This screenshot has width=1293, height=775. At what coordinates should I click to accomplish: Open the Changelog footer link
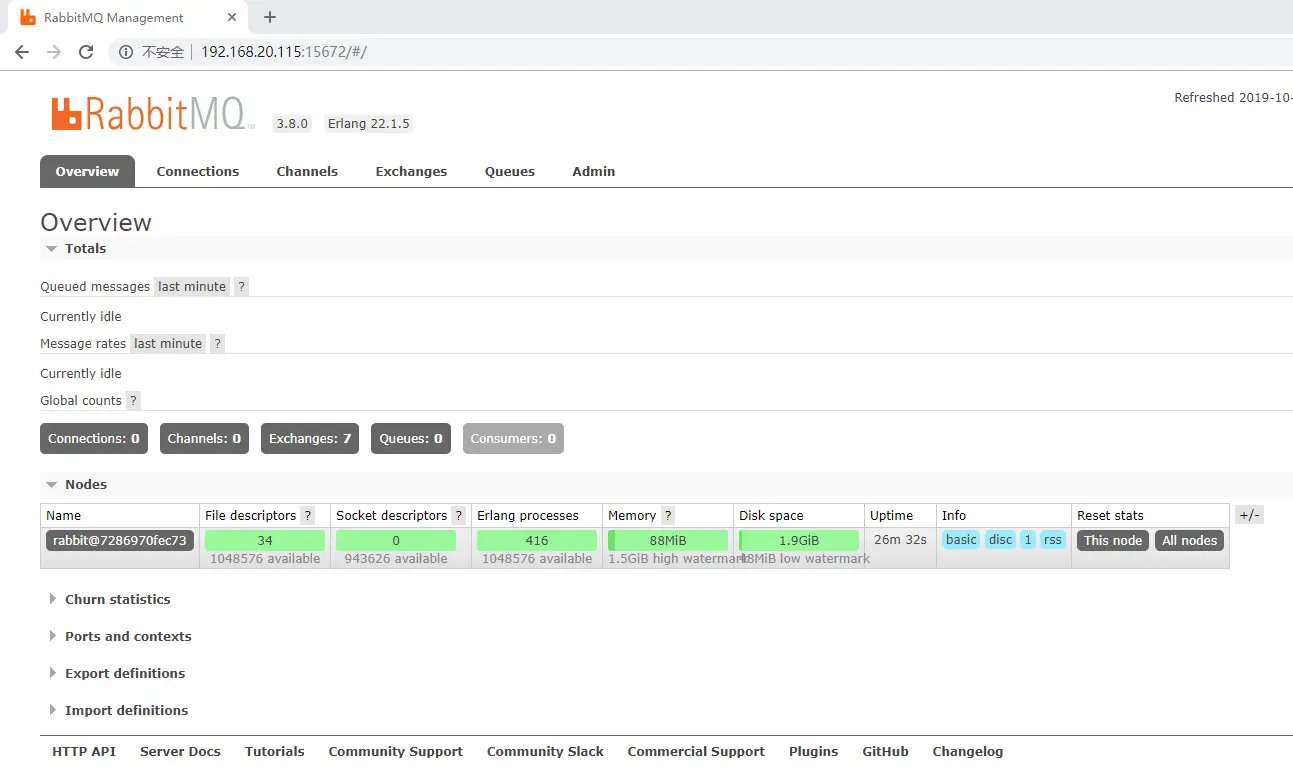tap(968, 752)
